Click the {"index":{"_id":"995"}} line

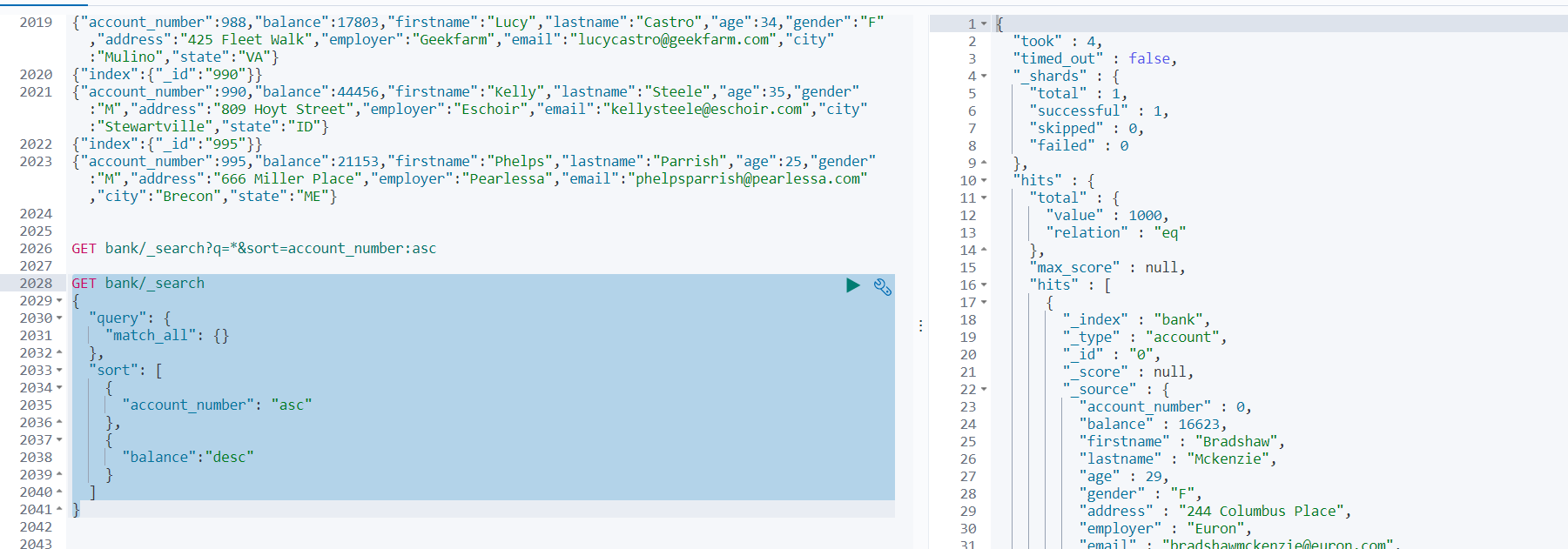(167, 144)
